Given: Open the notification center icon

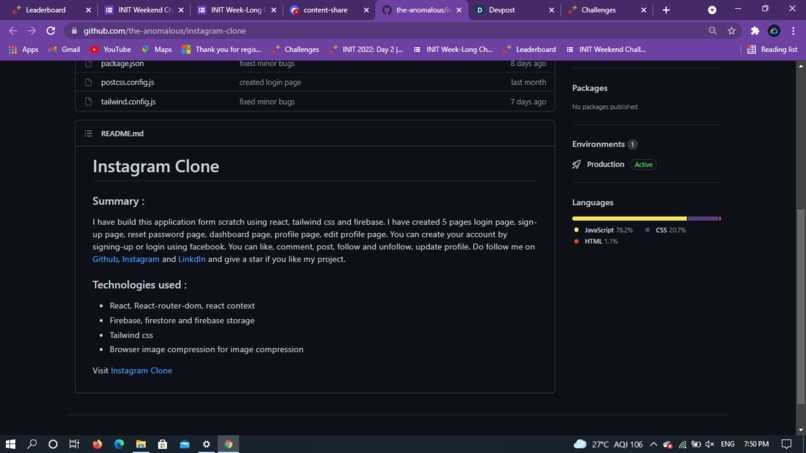Looking at the screenshot, I should (786, 444).
